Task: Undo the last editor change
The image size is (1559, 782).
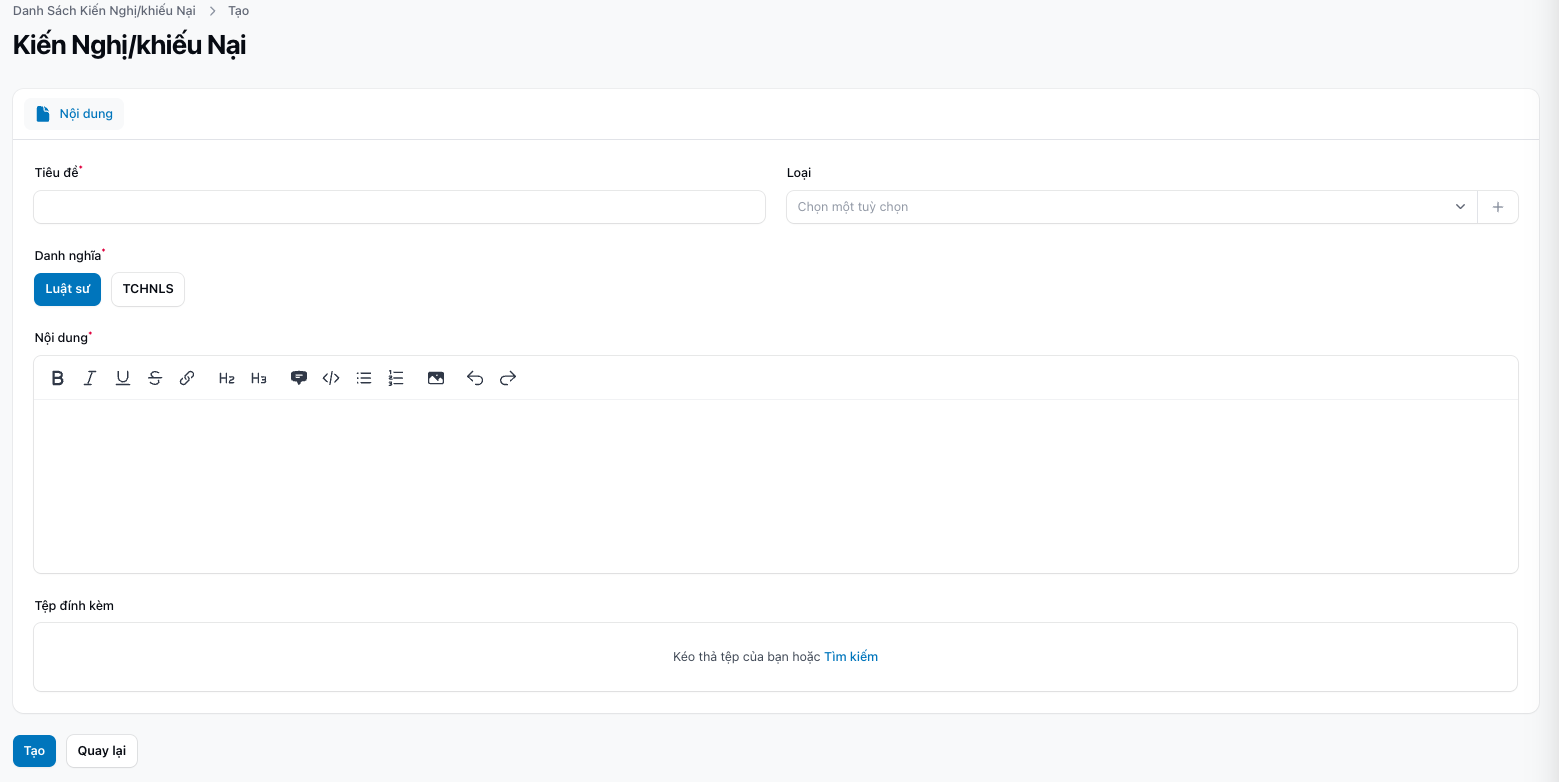Action: pos(475,378)
